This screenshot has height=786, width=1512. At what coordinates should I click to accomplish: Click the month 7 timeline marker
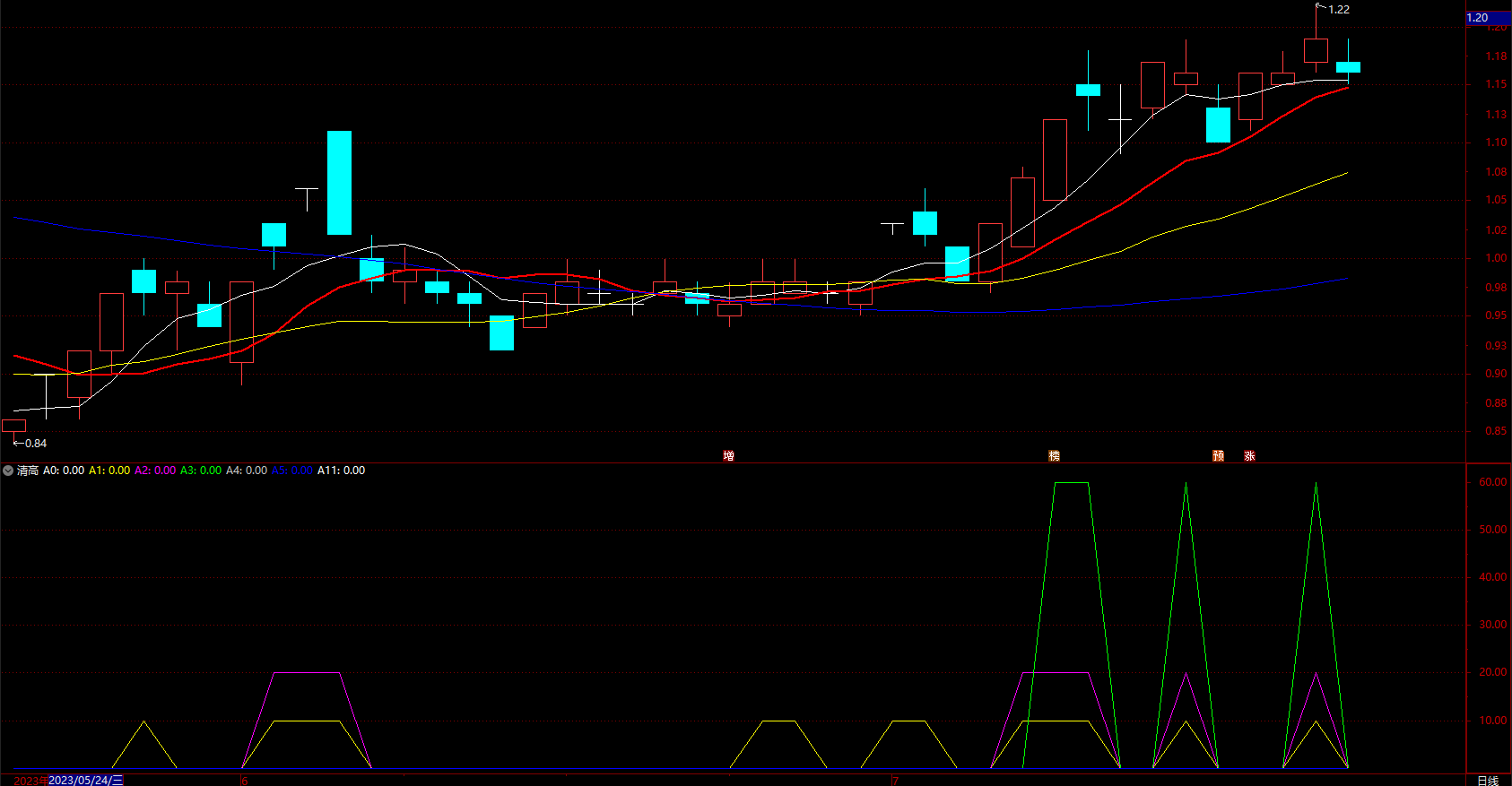(x=895, y=781)
